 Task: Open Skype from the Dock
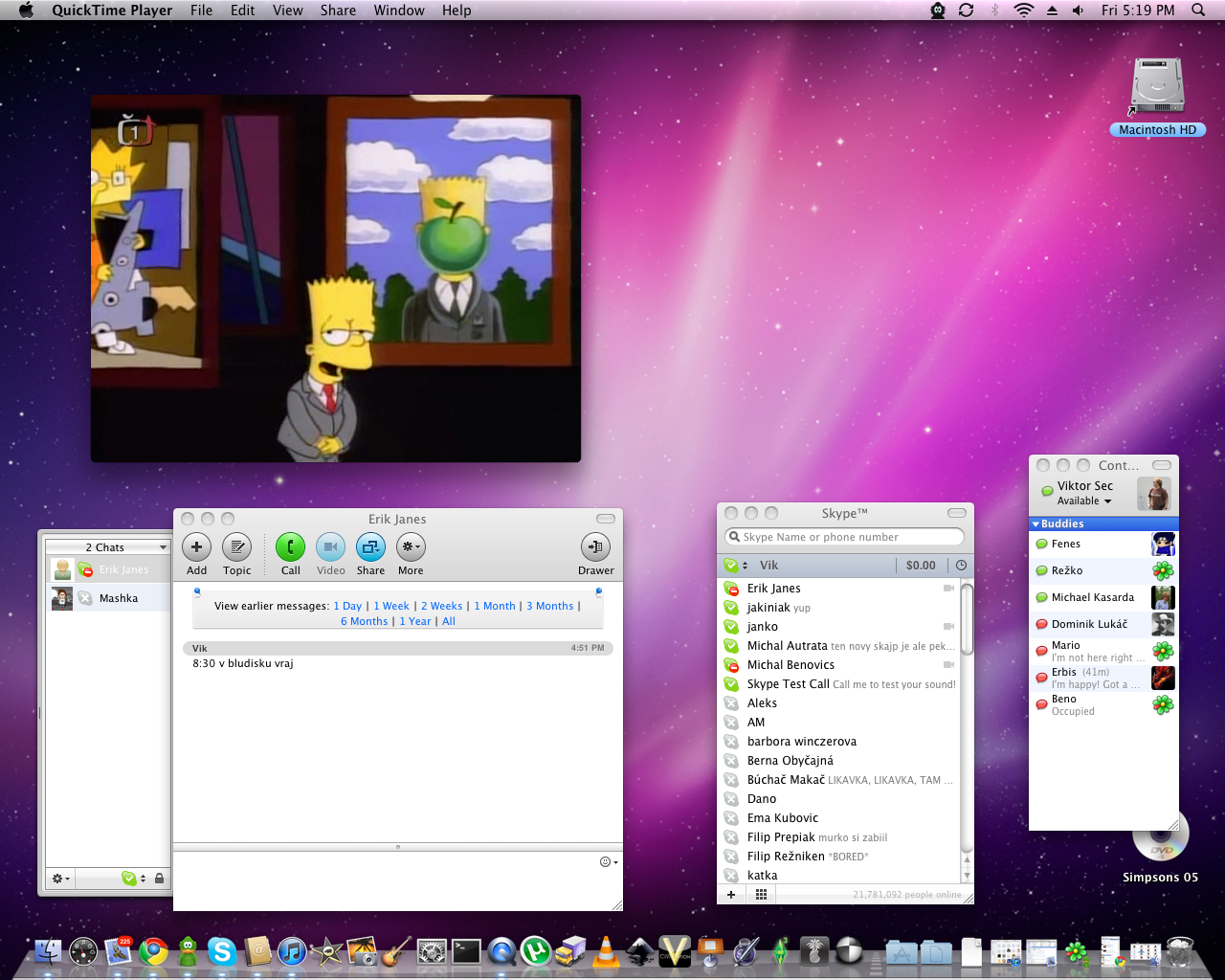(222, 951)
